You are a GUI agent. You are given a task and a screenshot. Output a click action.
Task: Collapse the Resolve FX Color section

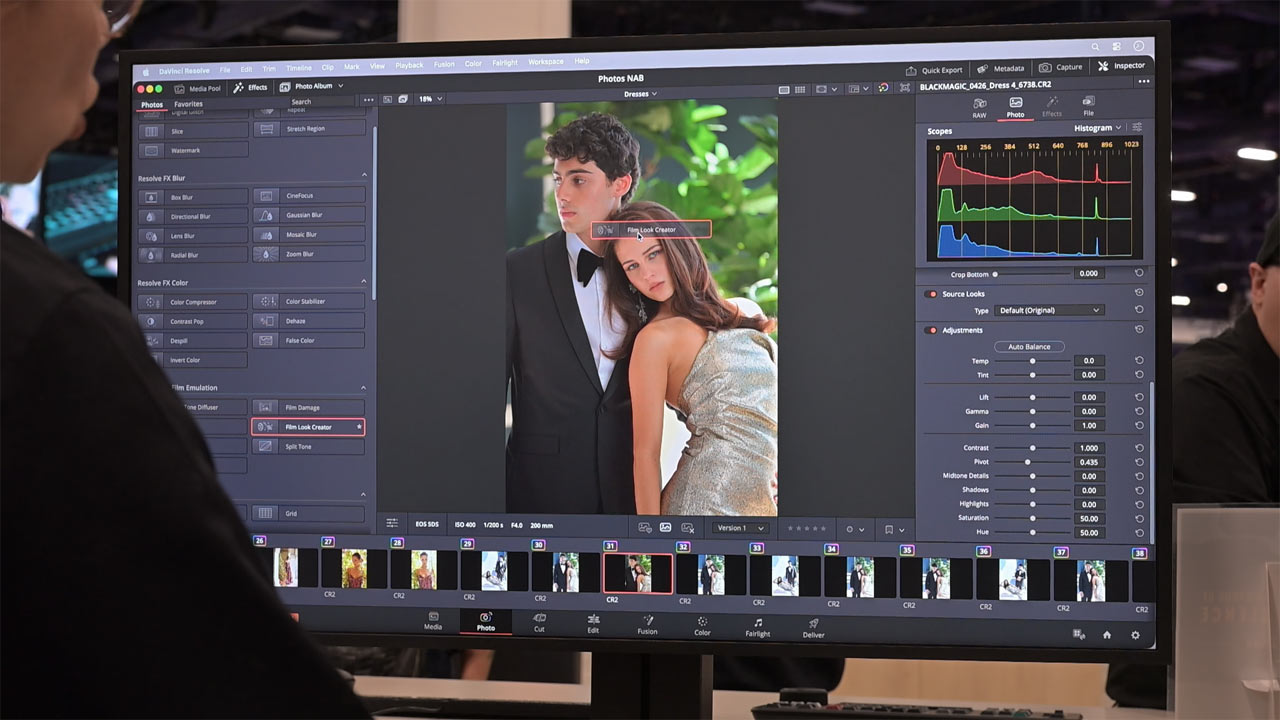(364, 283)
